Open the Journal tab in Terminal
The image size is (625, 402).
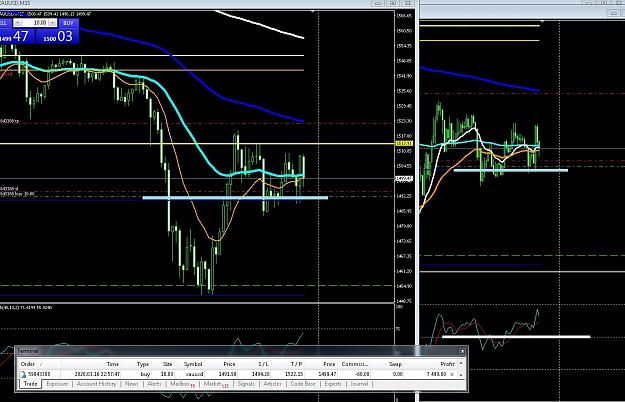click(359, 384)
